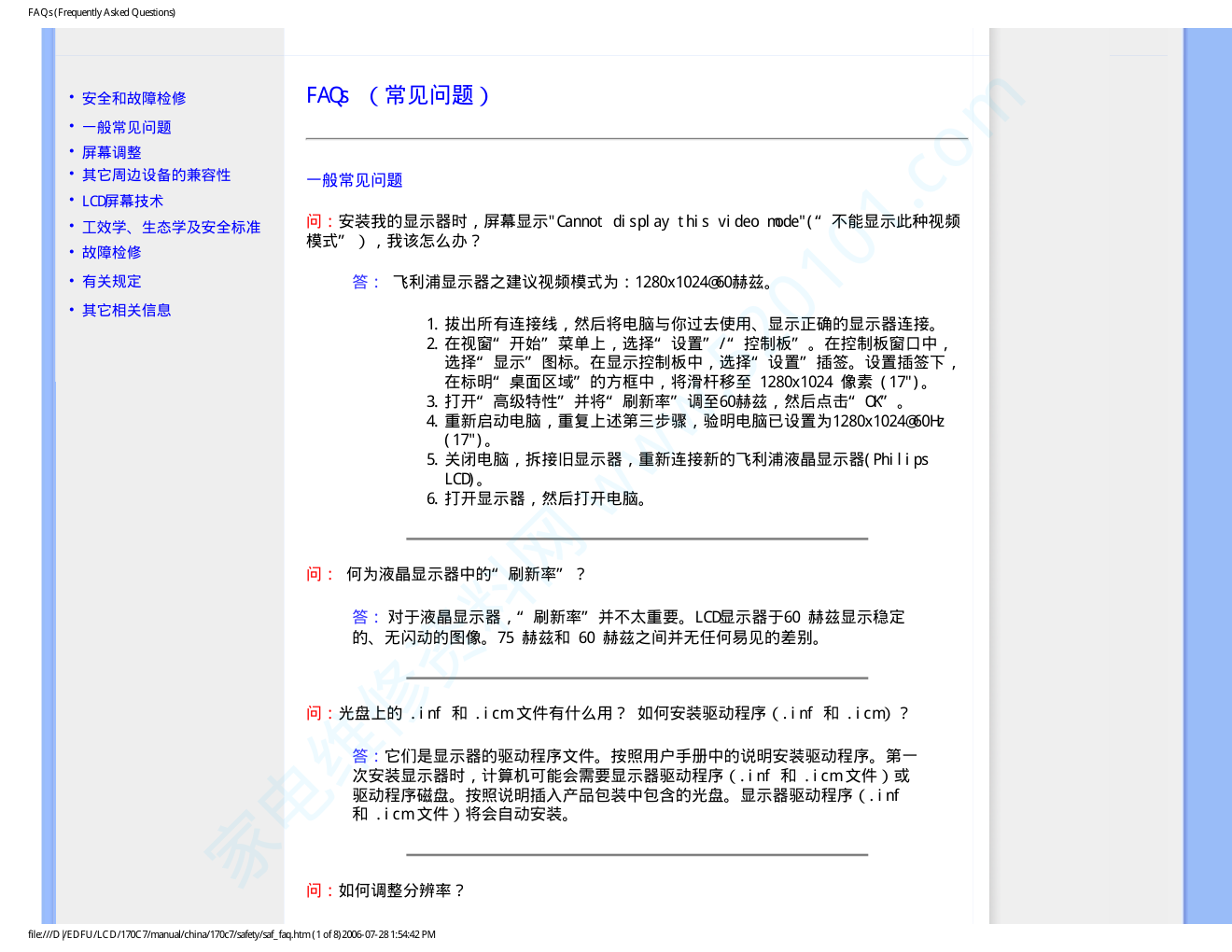
Task: Click the question 何为液晶显示器中的刷新率
Action: coord(446,574)
